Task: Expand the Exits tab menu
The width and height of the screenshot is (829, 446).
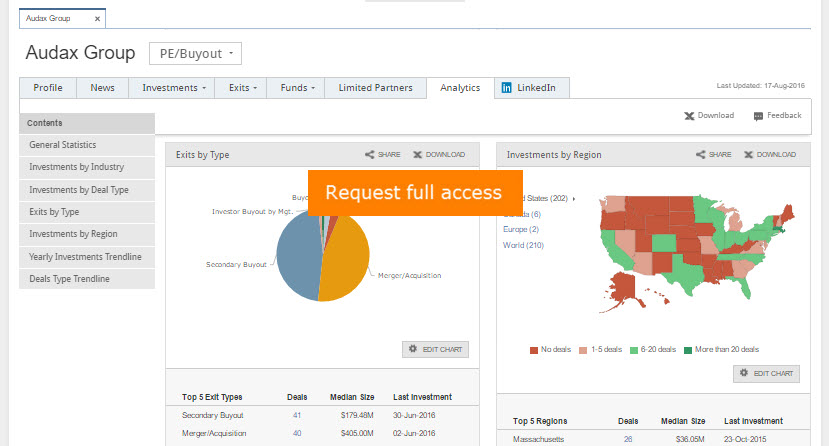Action: (x=241, y=88)
